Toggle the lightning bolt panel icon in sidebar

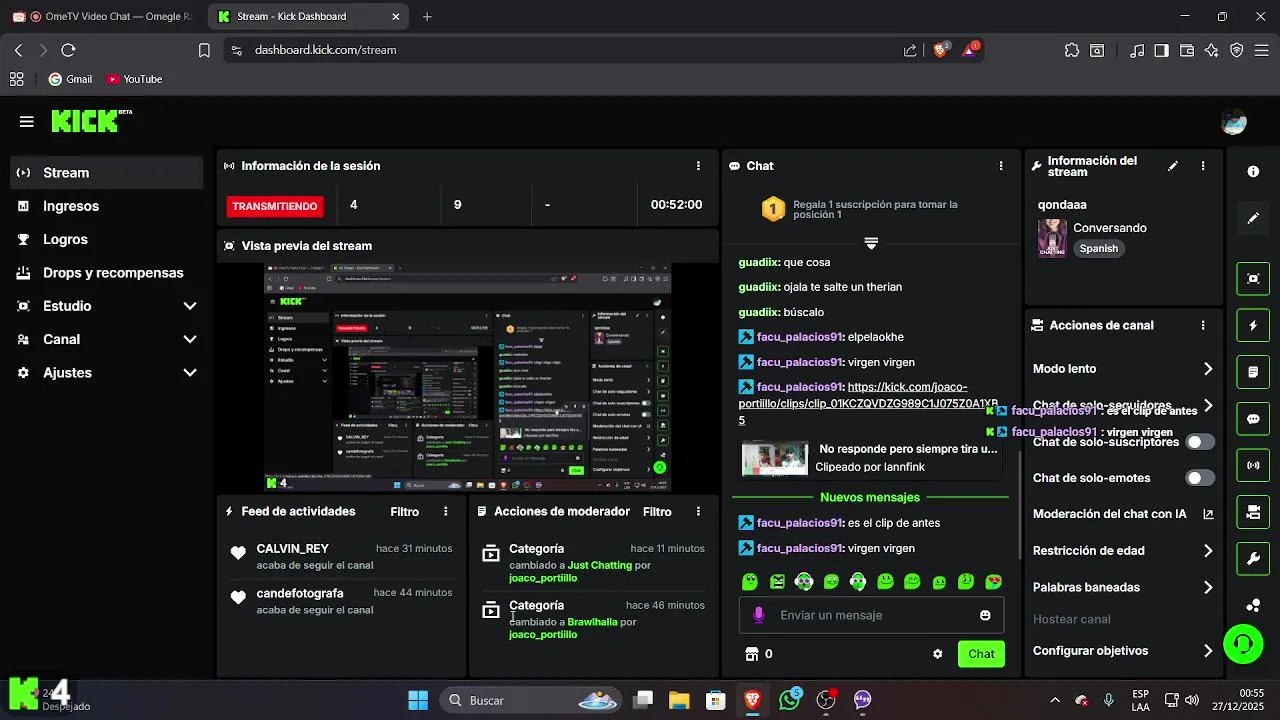coord(1253,326)
